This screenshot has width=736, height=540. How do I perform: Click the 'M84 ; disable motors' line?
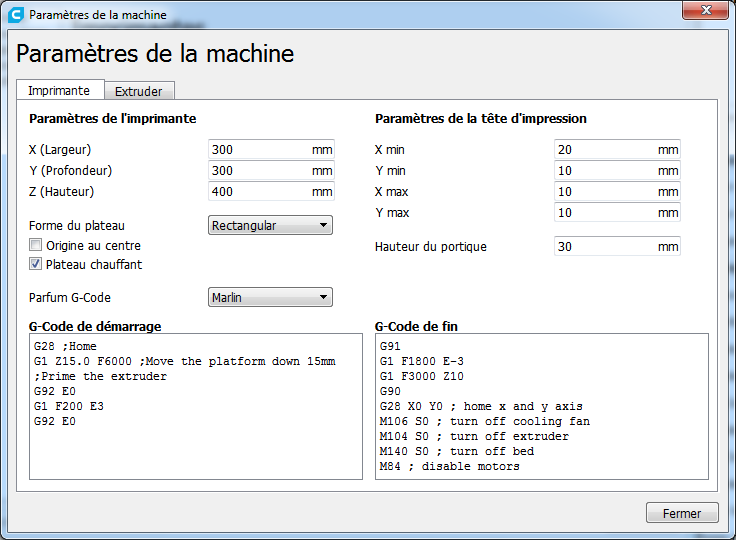click(x=450, y=466)
